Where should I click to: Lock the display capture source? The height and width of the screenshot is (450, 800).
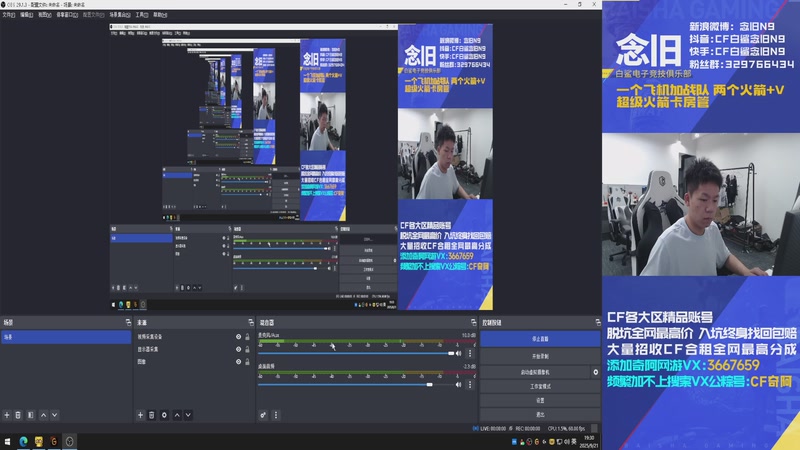[247, 349]
